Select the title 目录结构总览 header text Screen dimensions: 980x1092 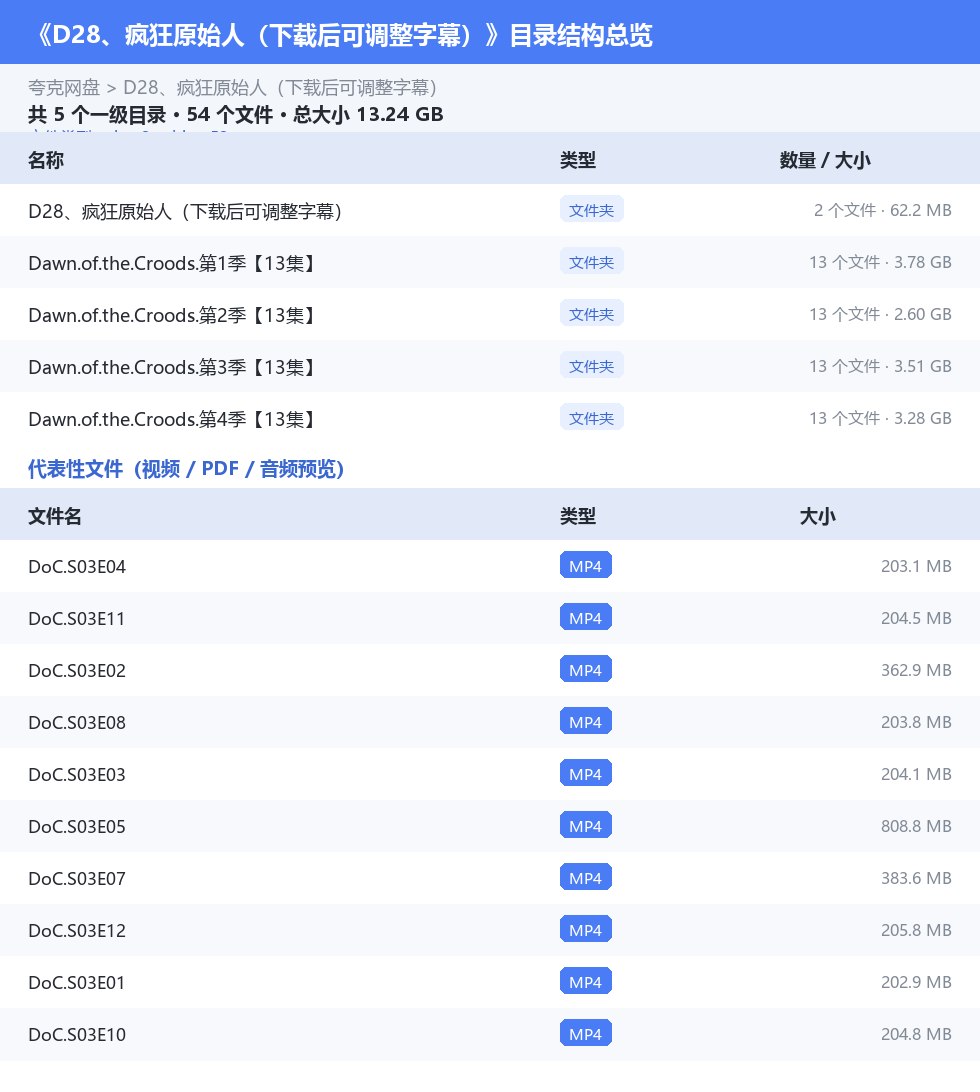click(x=581, y=35)
